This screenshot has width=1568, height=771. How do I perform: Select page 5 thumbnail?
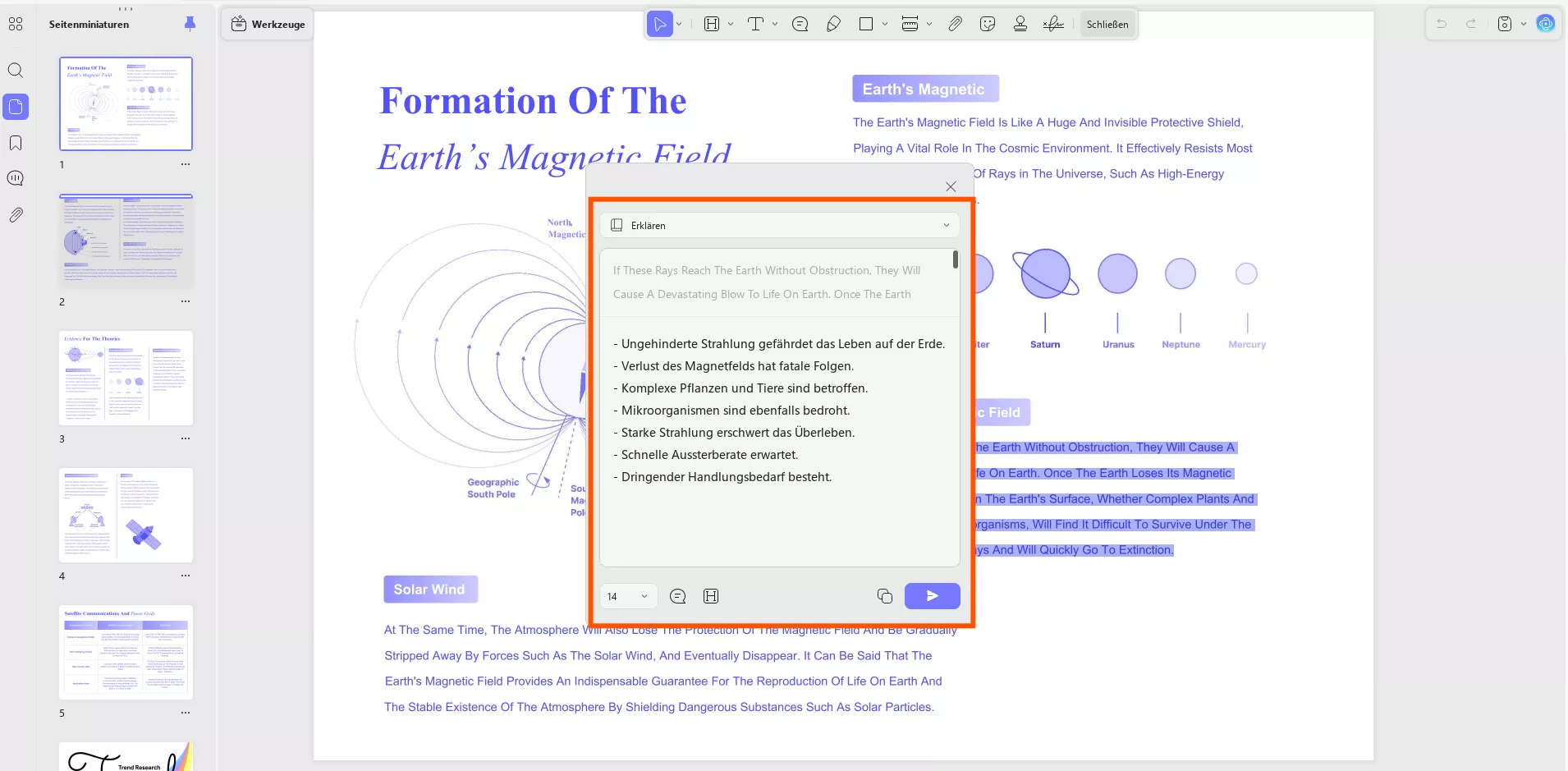tap(126, 652)
